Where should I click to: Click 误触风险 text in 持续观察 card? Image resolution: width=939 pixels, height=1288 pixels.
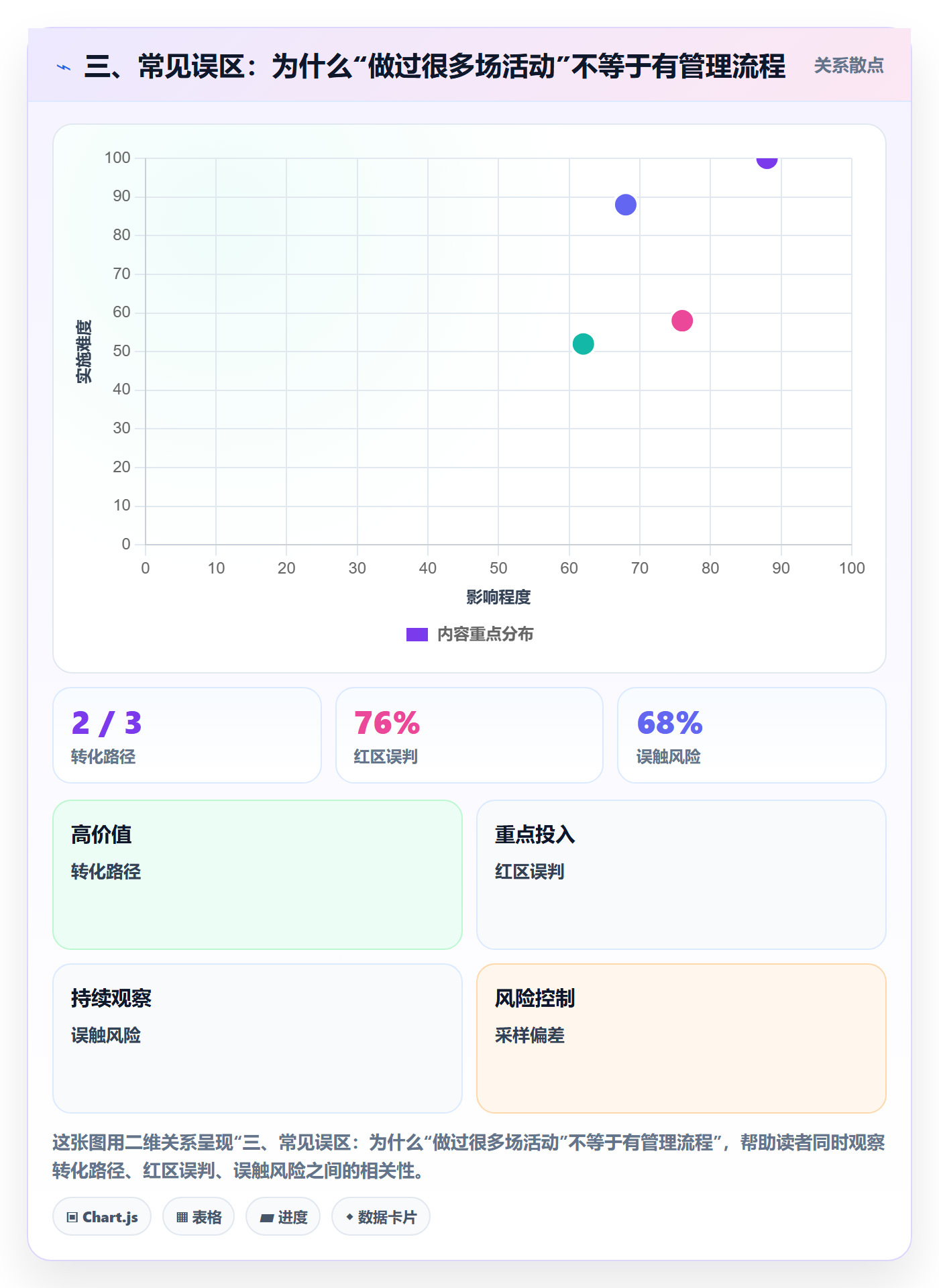pyautogui.click(x=106, y=1035)
